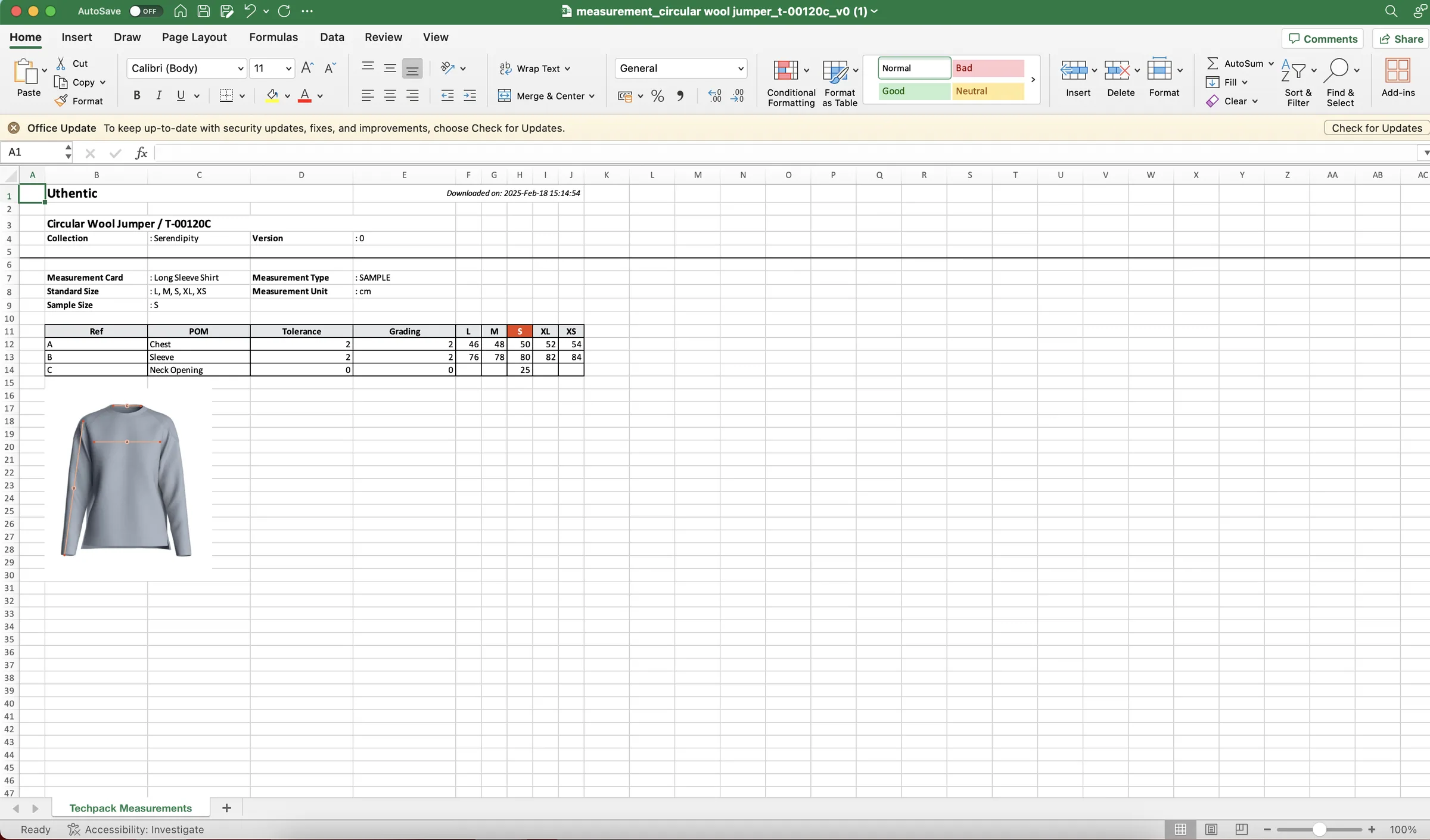The width and height of the screenshot is (1430, 840).
Task: Click the Comma Style icon
Action: point(680,96)
